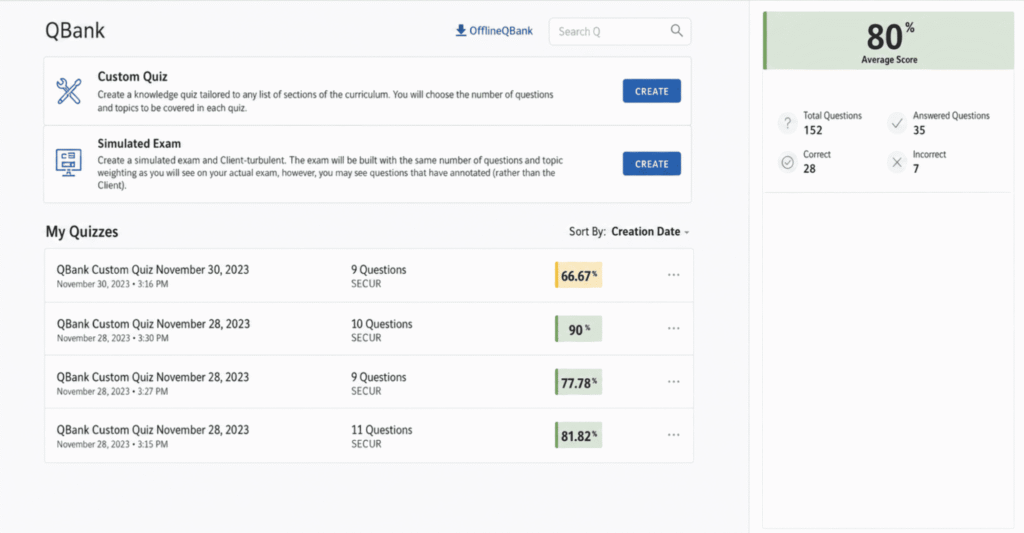Click the Total Questions value 152
This screenshot has height=533, width=1024.
812,130
